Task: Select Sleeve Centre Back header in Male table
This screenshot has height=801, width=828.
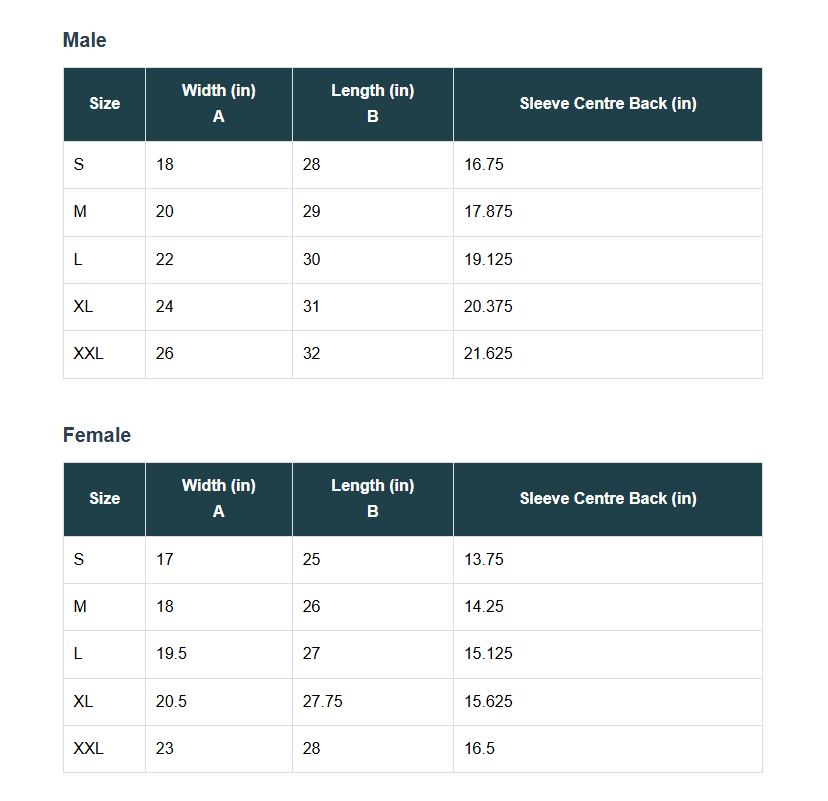Action: click(607, 104)
